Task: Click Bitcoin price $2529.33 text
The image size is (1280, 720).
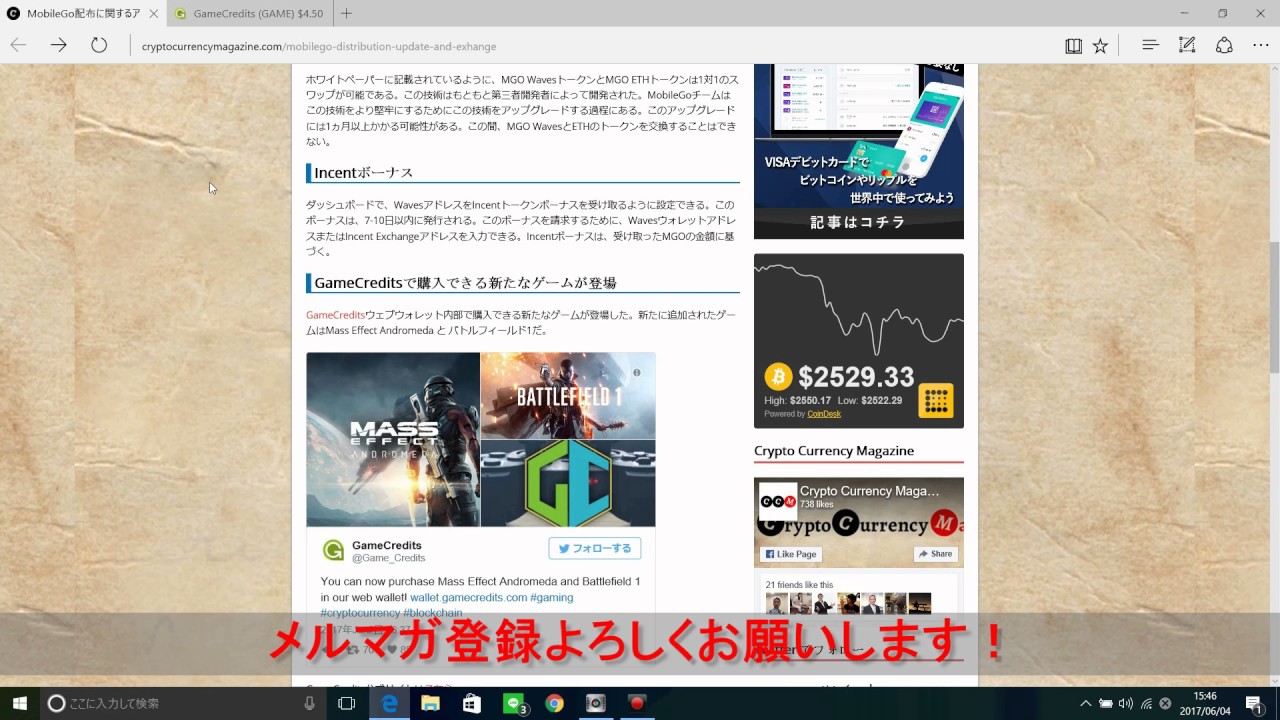Action: pyautogui.click(x=856, y=376)
